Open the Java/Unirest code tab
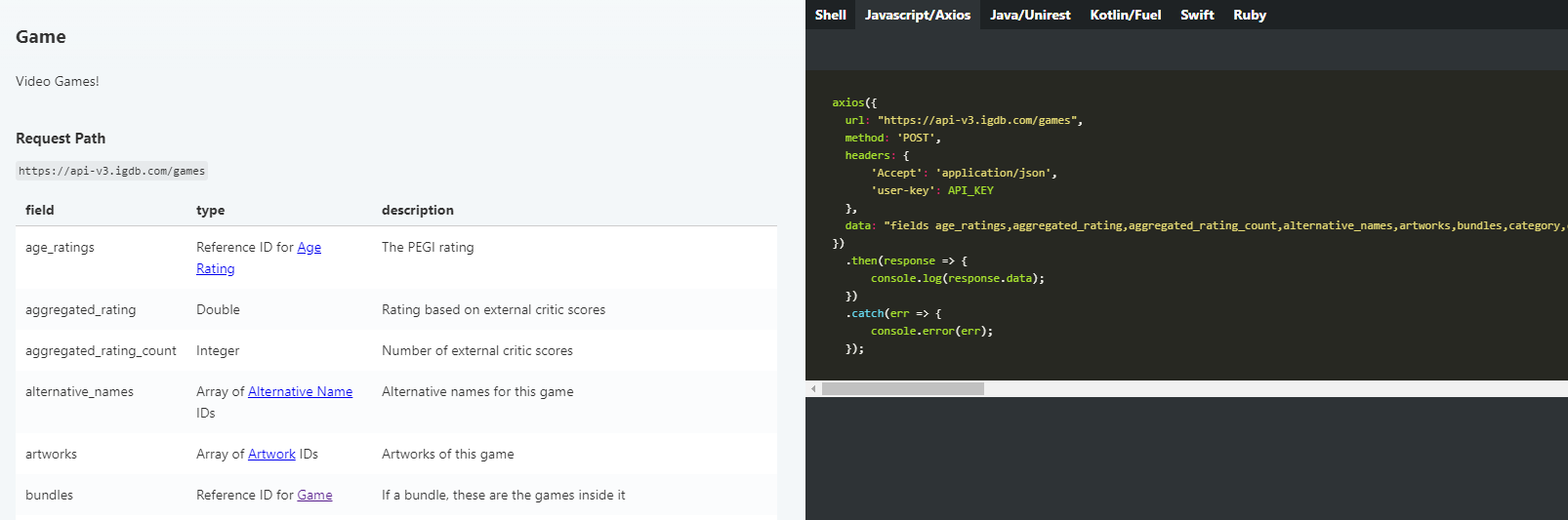This screenshot has height=520, width=1568. (1030, 15)
